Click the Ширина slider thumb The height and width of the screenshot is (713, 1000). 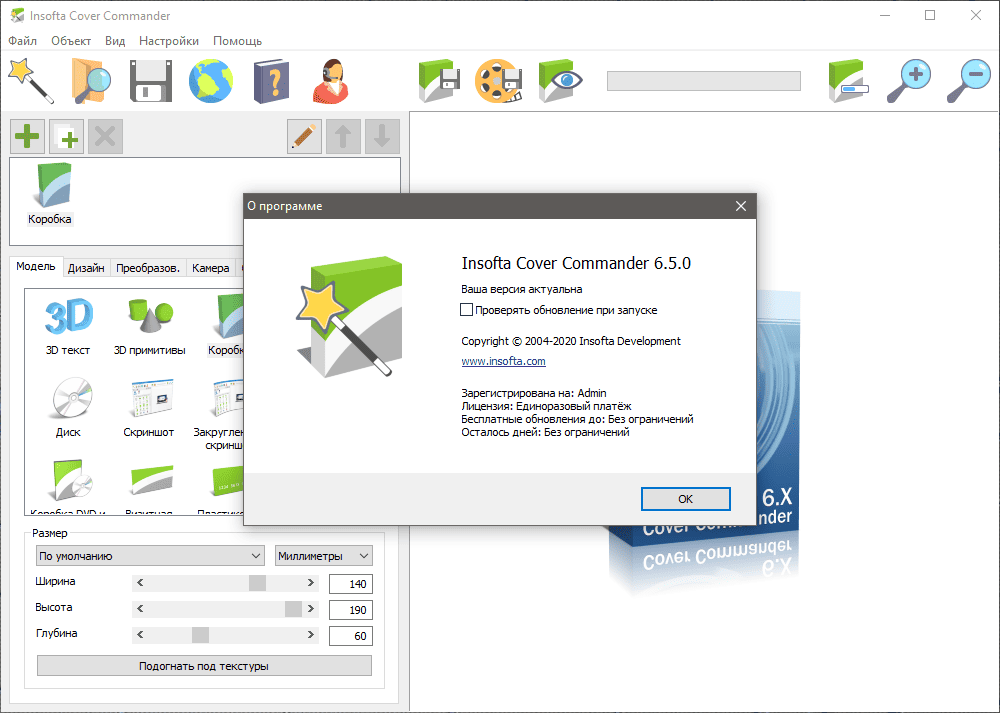(257, 583)
